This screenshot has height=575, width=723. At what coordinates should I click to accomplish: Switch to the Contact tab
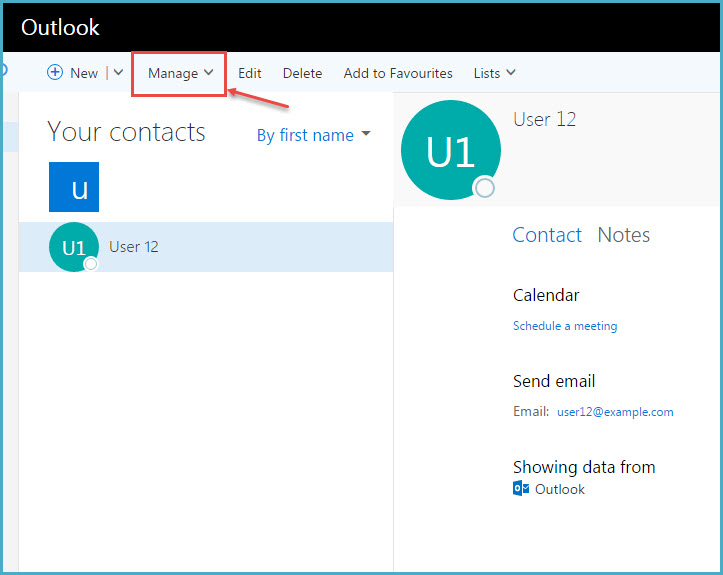tap(547, 235)
